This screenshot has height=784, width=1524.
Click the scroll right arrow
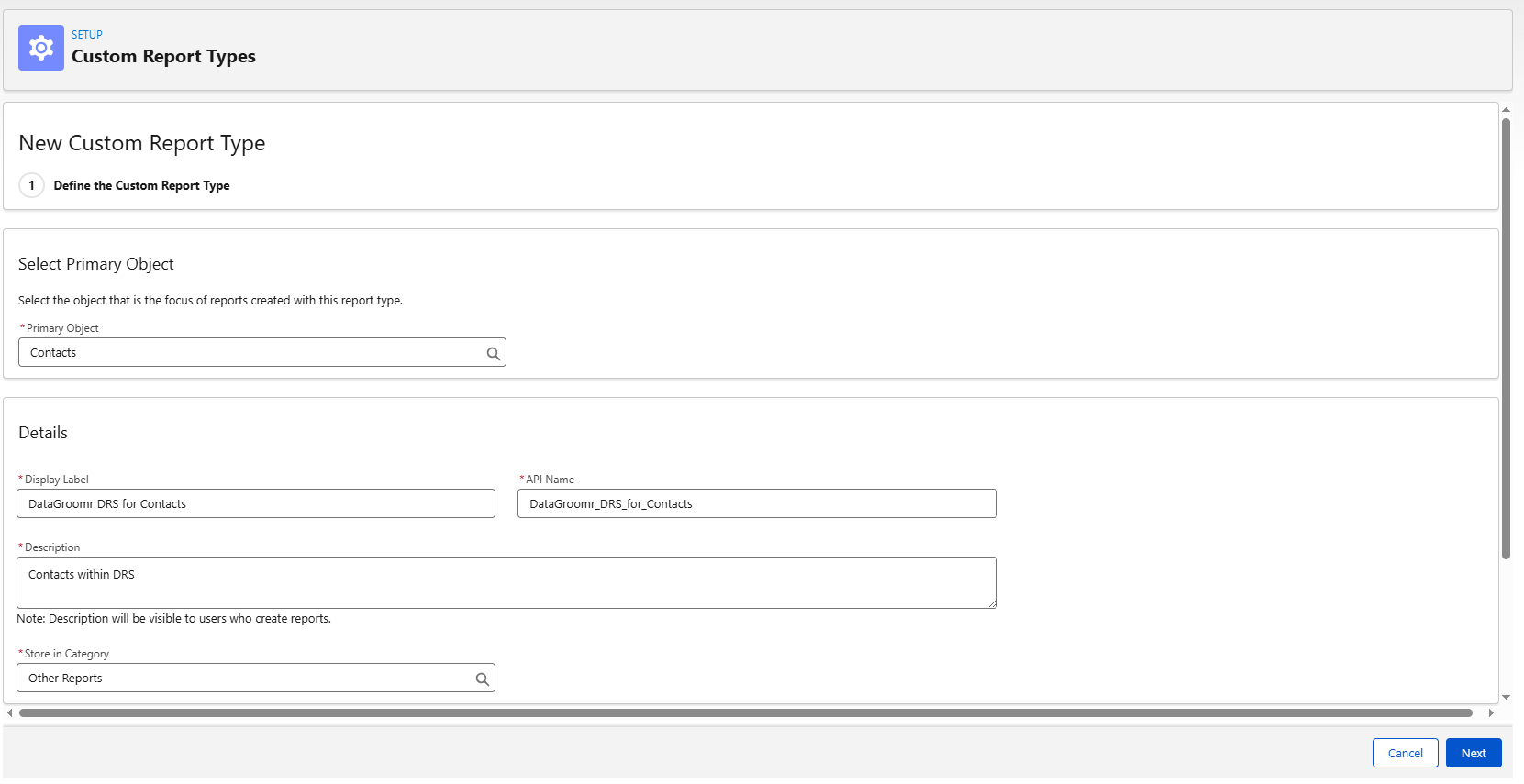coord(1491,712)
